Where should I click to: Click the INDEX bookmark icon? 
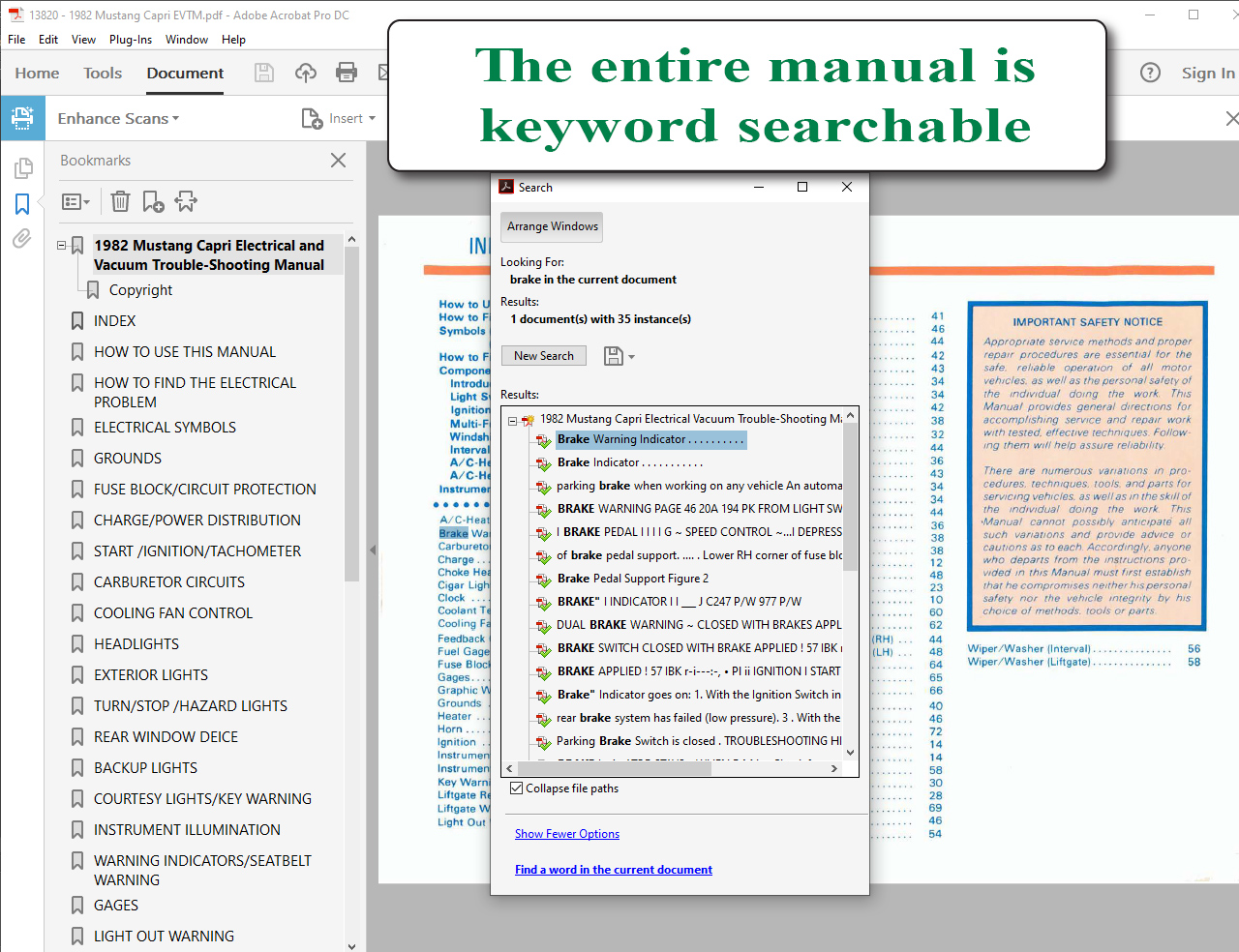[77, 321]
